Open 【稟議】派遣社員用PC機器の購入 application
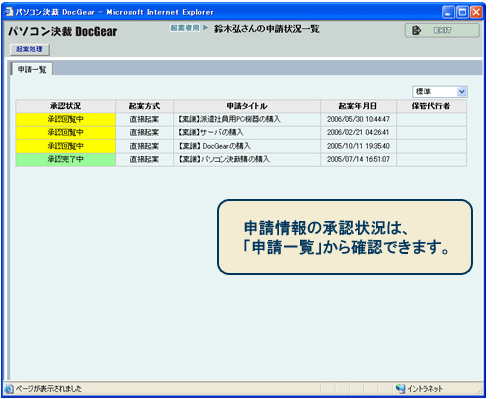This screenshot has width=501, height=399. tap(229, 119)
